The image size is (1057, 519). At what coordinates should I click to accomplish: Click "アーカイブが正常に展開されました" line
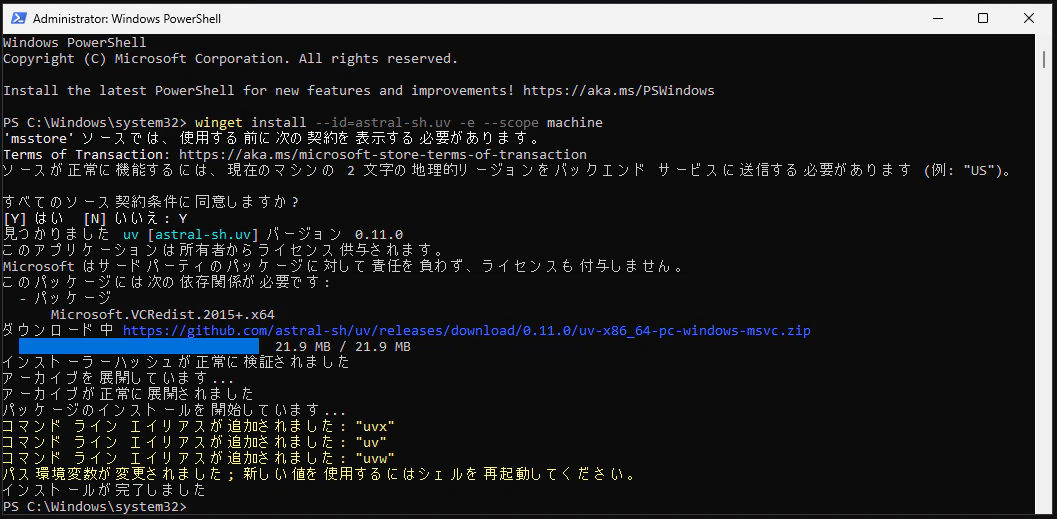[x=128, y=394]
